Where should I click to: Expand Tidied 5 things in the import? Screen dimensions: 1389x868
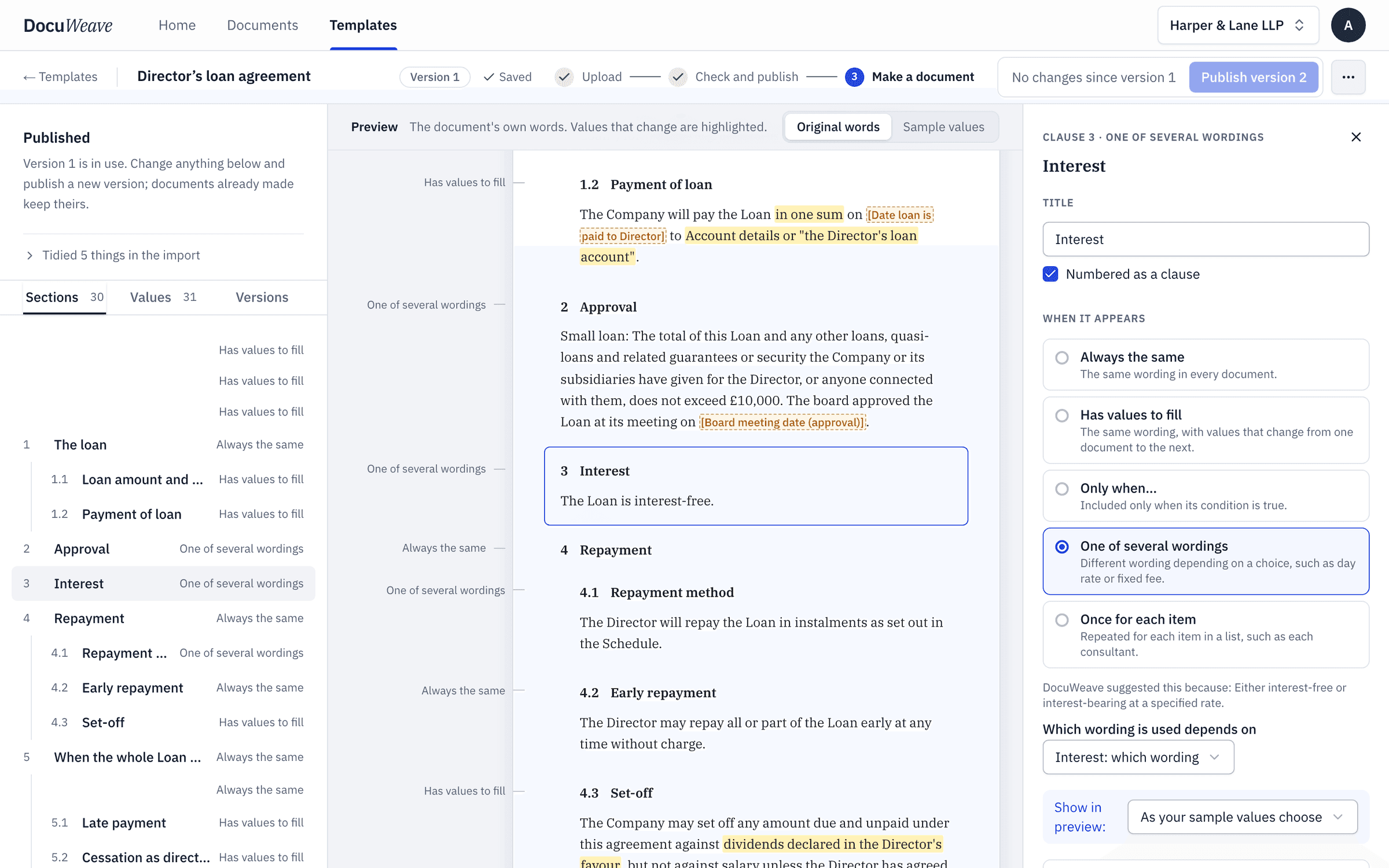113,255
